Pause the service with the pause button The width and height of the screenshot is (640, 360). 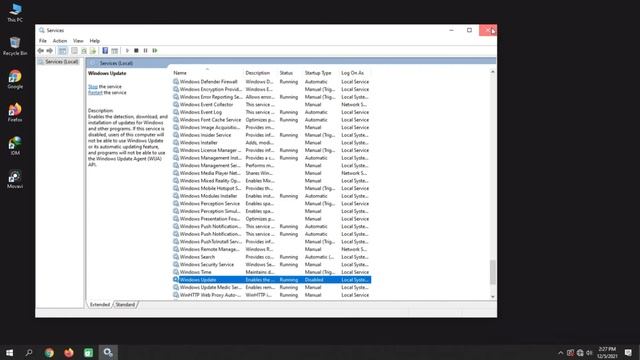(x=145, y=51)
